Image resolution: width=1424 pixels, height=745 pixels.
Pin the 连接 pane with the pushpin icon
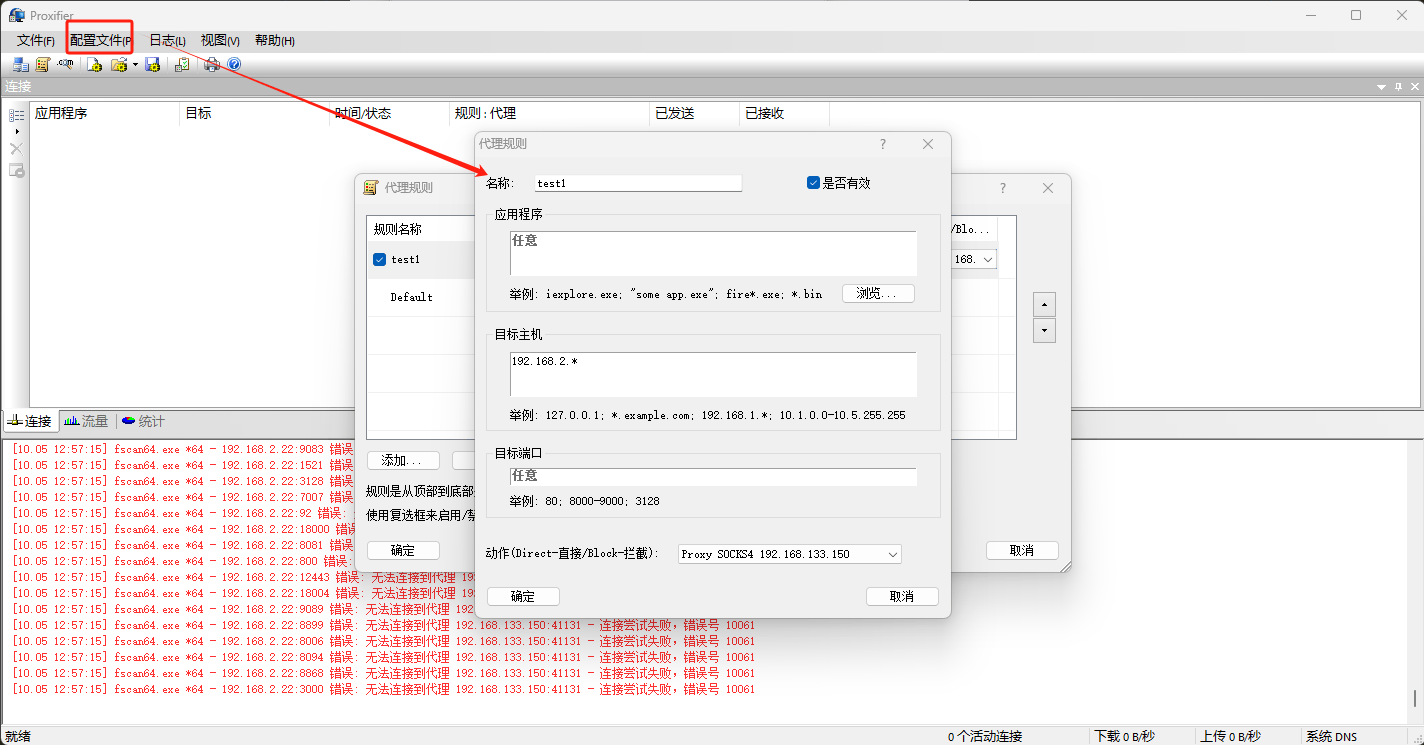point(1398,87)
